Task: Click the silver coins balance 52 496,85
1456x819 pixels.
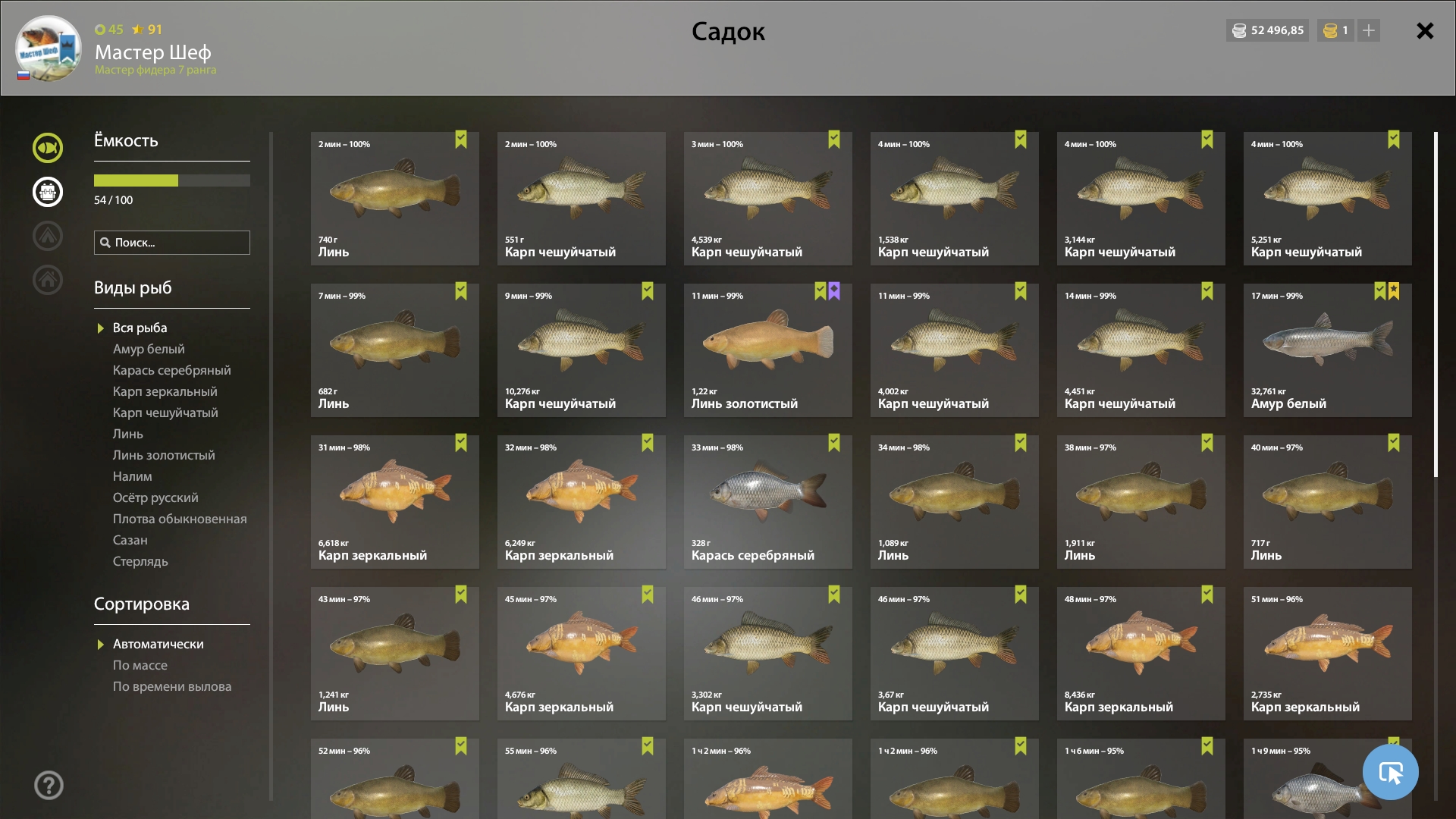Action: pos(1268,30)
